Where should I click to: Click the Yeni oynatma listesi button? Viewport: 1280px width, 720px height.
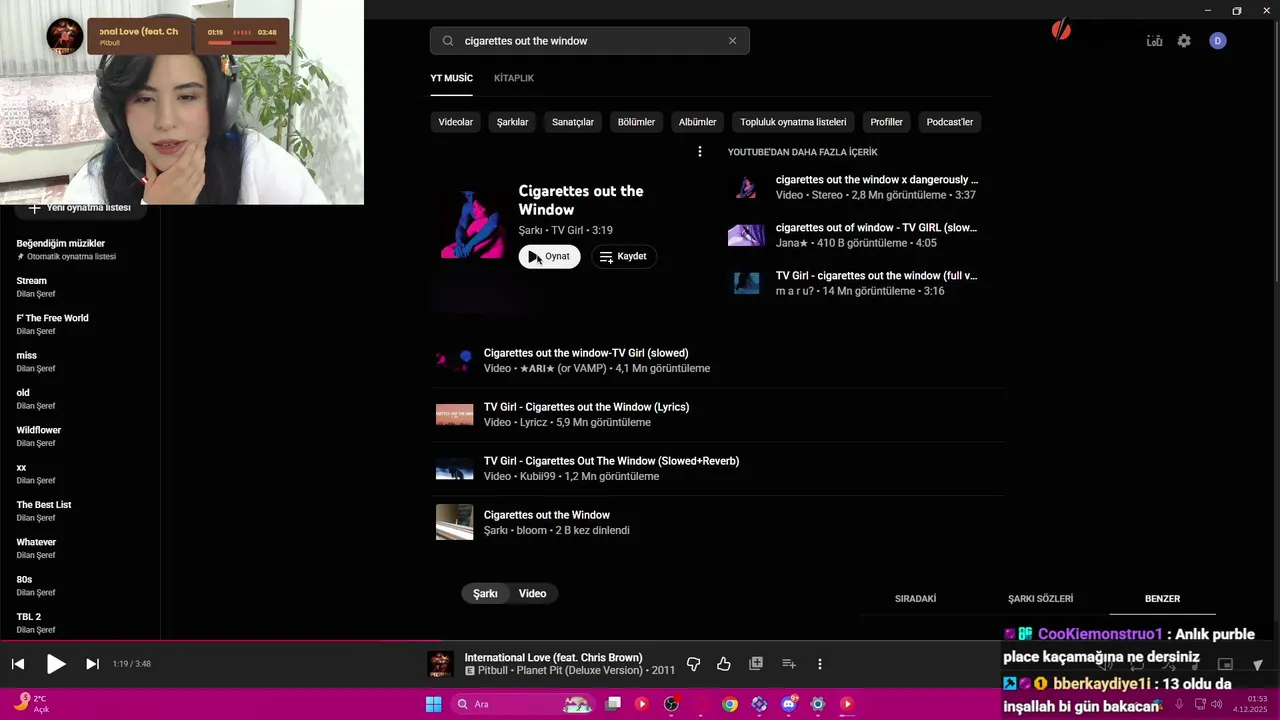click(x=80, y=208)
